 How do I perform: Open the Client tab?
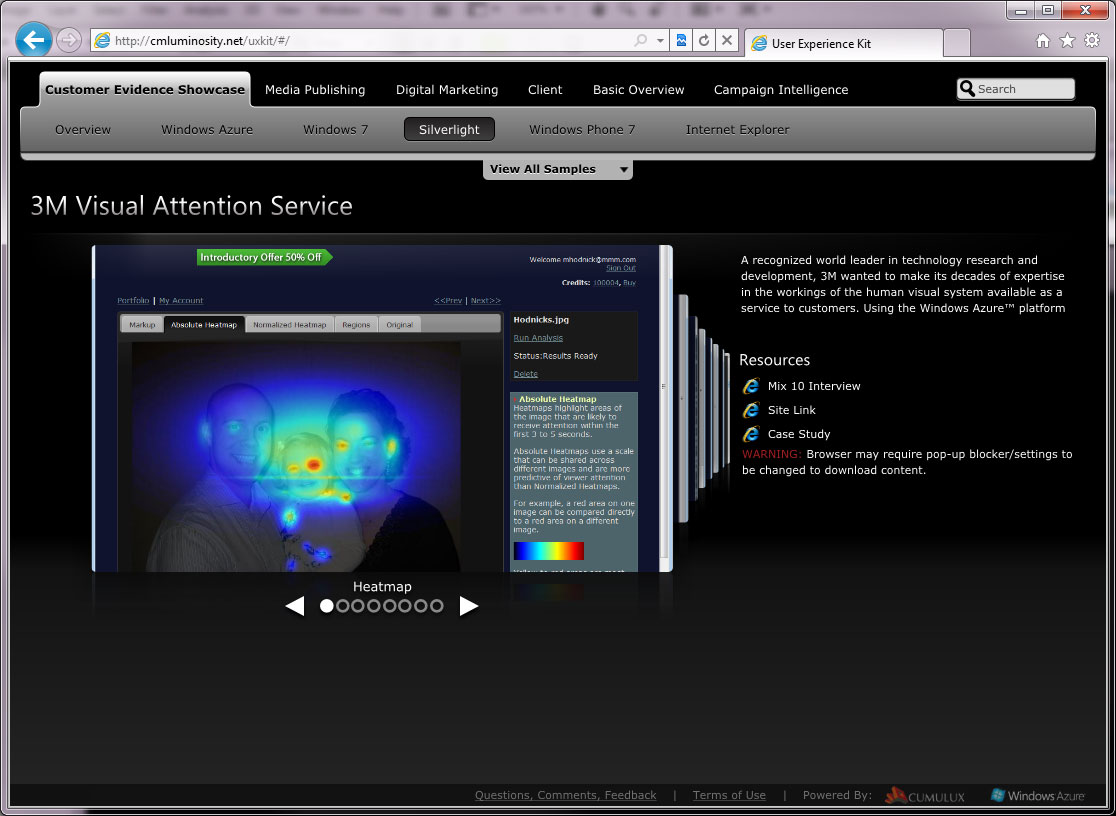(545, 90)
